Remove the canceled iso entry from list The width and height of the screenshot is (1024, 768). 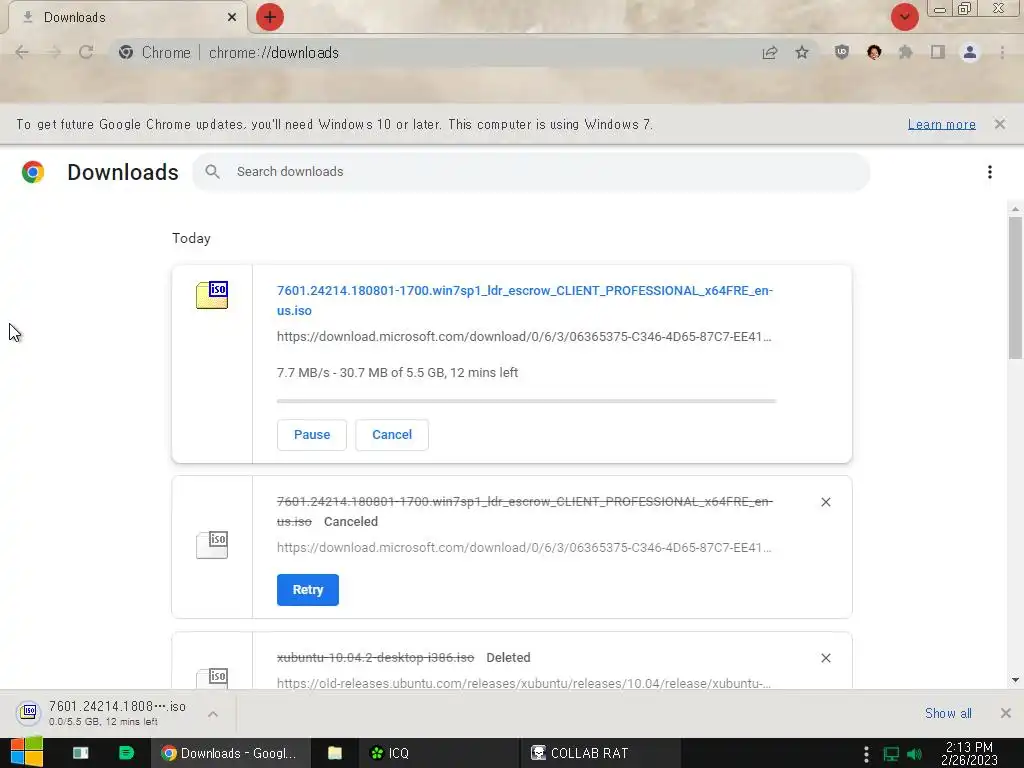[825, 502]
